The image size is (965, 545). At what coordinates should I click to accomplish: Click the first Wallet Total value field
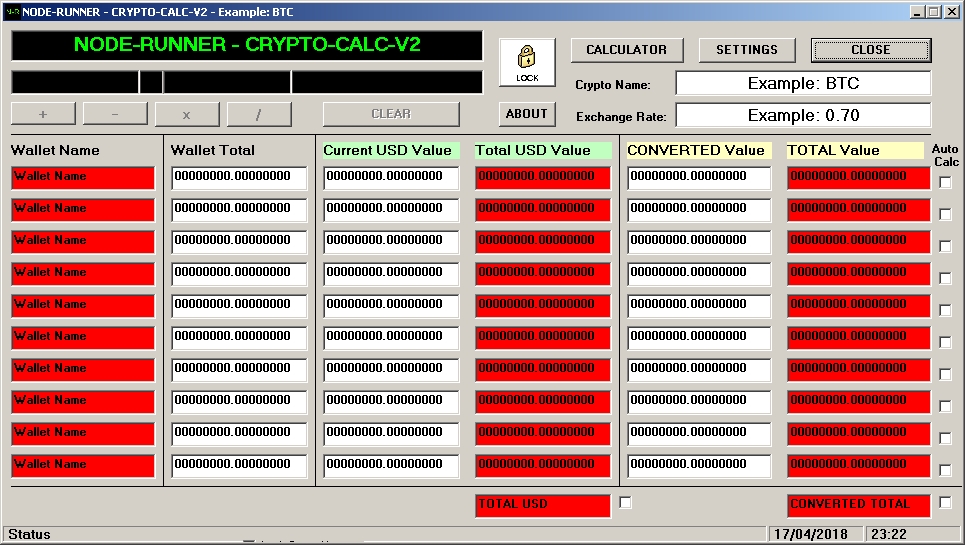239,177
